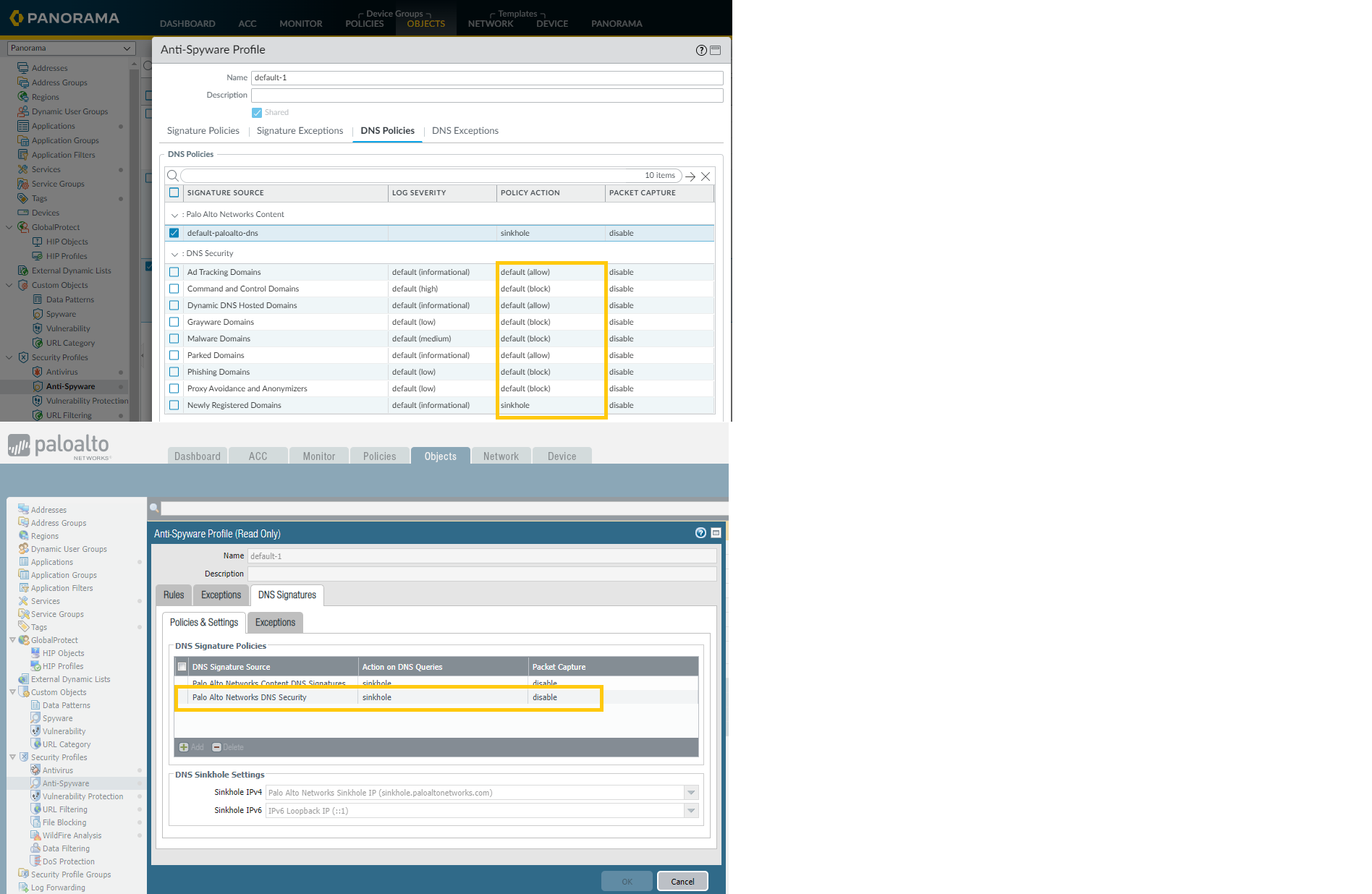Click the Antivirus icon in the Panorama sidebar
1372x894 pixels.
pyautogui.click(x=38, y=372)
